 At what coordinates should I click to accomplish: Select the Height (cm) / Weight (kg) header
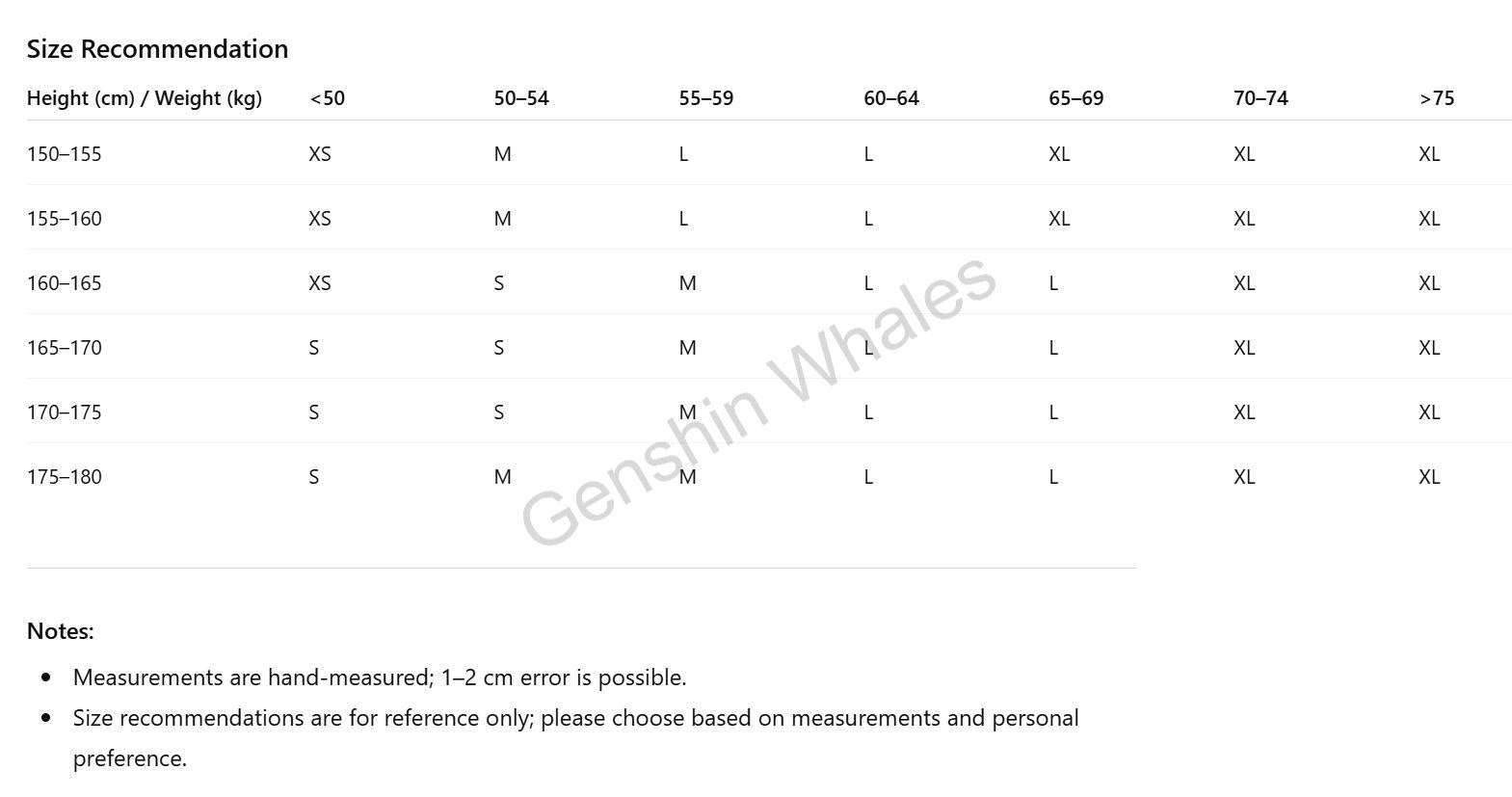(145, 98)
